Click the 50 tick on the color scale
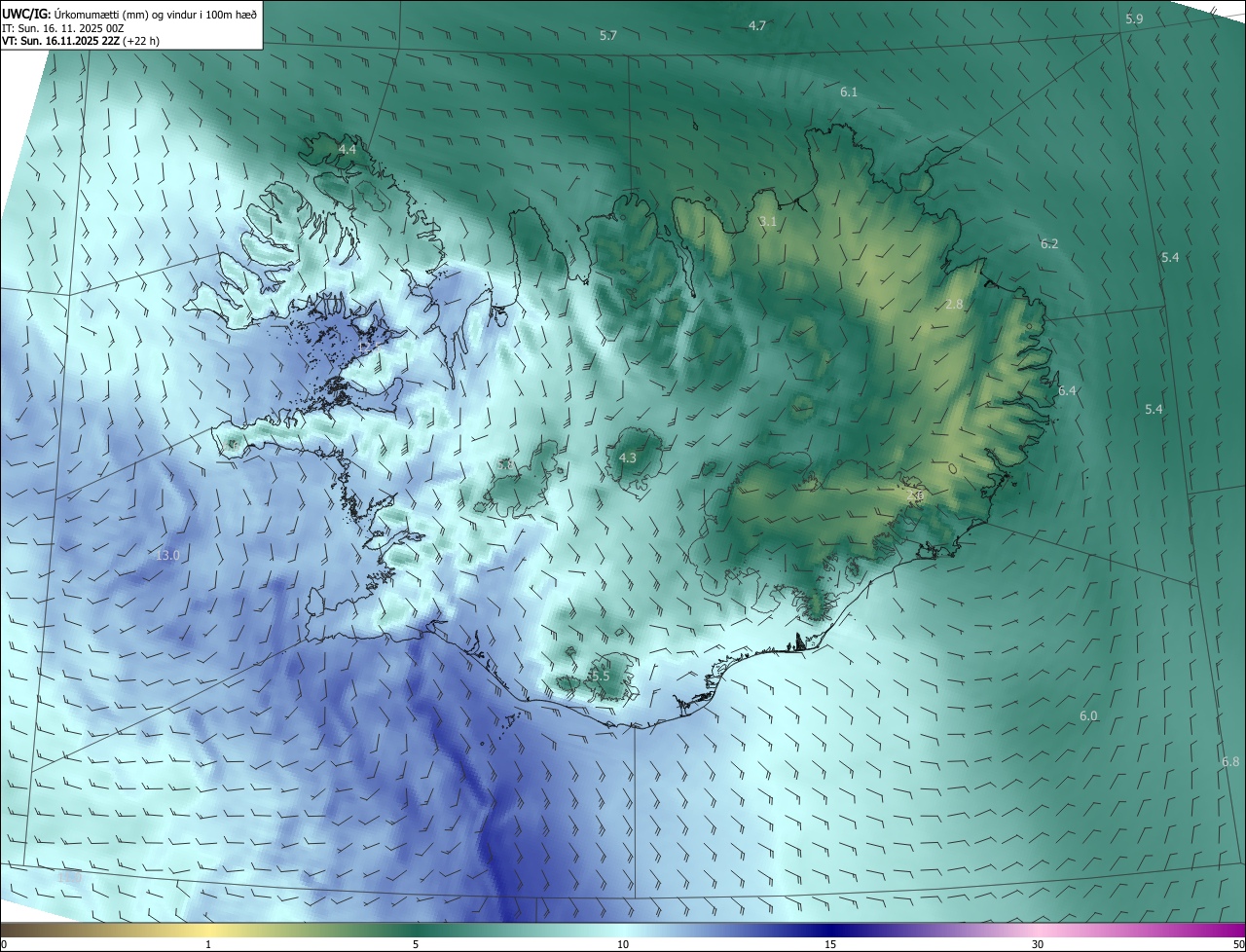Viewport: 1246px width, 952px height. [1238, 944]
